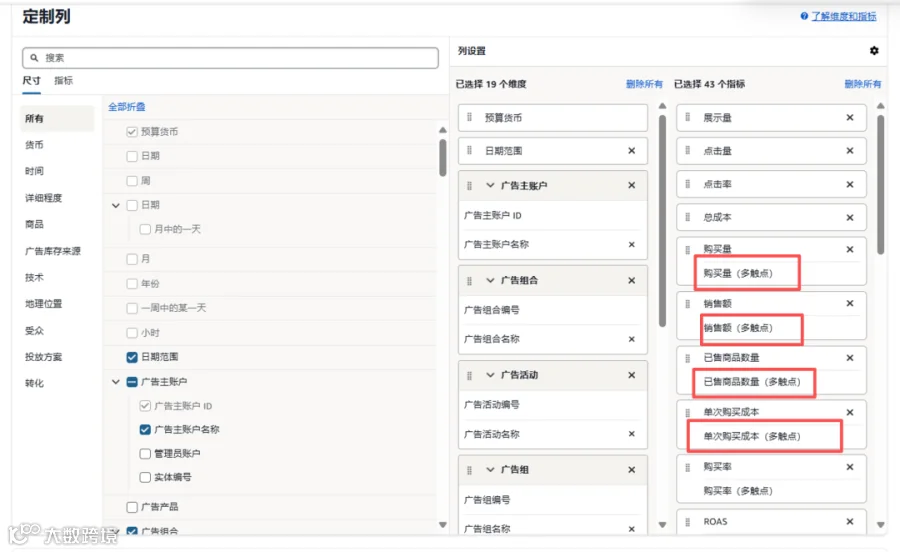Image resolution: width=900 pixels, height=552 pixels.
Task: Check the 年份 checkbox
Action: [x=132, y=283]
